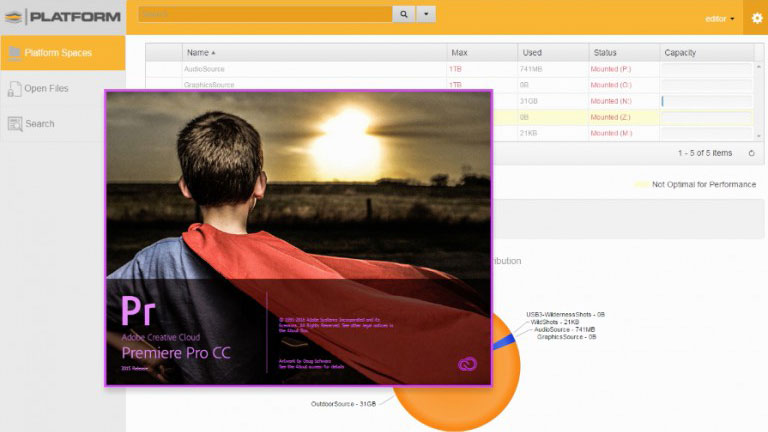
Task: Click the 1 - 5 of 5 items text
Action: pyautogui.click(x=705, y=153)
